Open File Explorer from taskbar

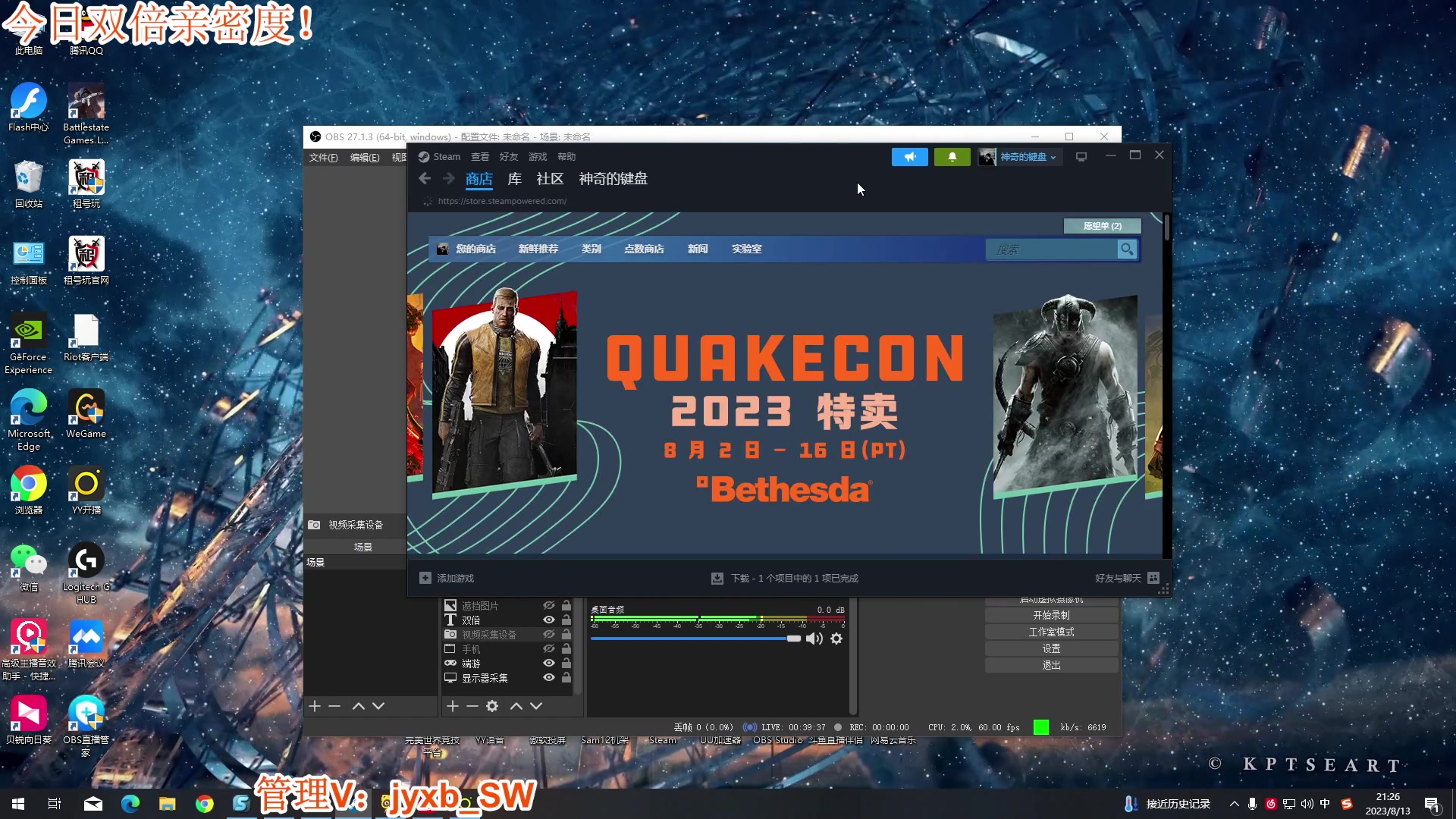click(x=167, y=804)
